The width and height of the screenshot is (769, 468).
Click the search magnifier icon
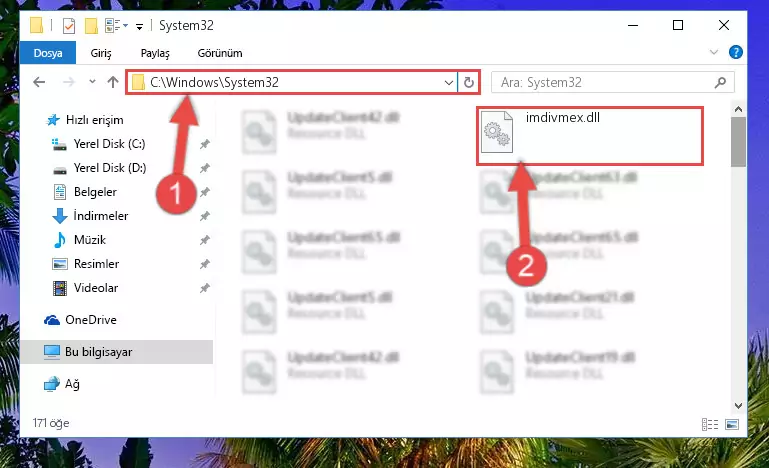click(x=720, y=82)
